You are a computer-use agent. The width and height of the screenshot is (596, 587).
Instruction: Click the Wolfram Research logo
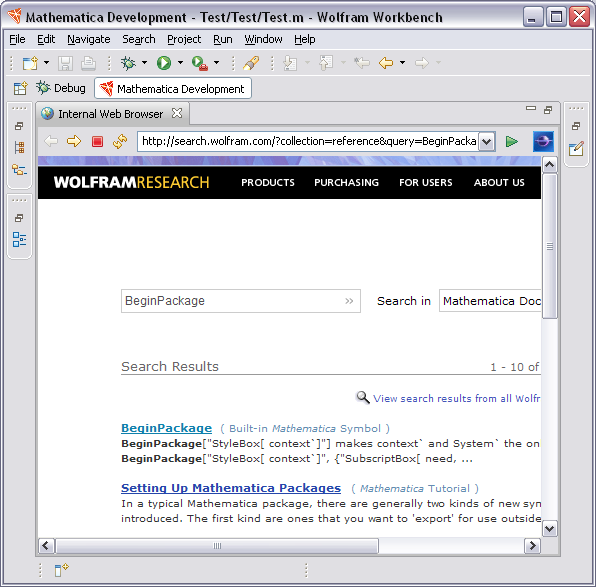pos(131,182)
